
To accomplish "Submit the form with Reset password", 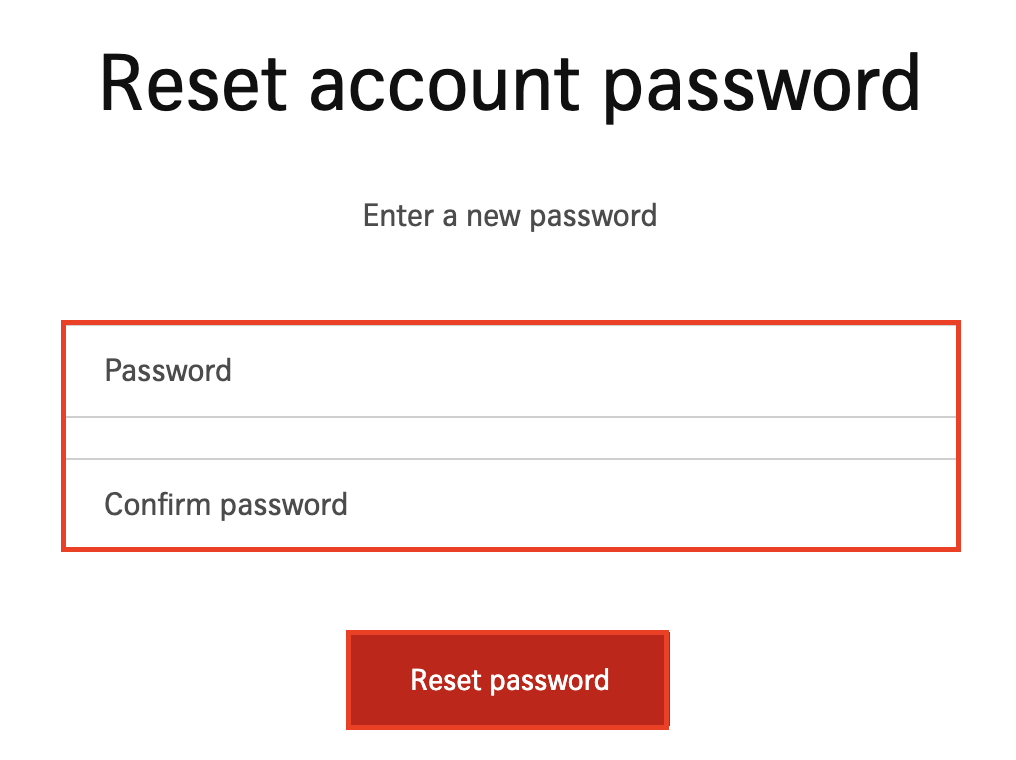I will [508, 680].
